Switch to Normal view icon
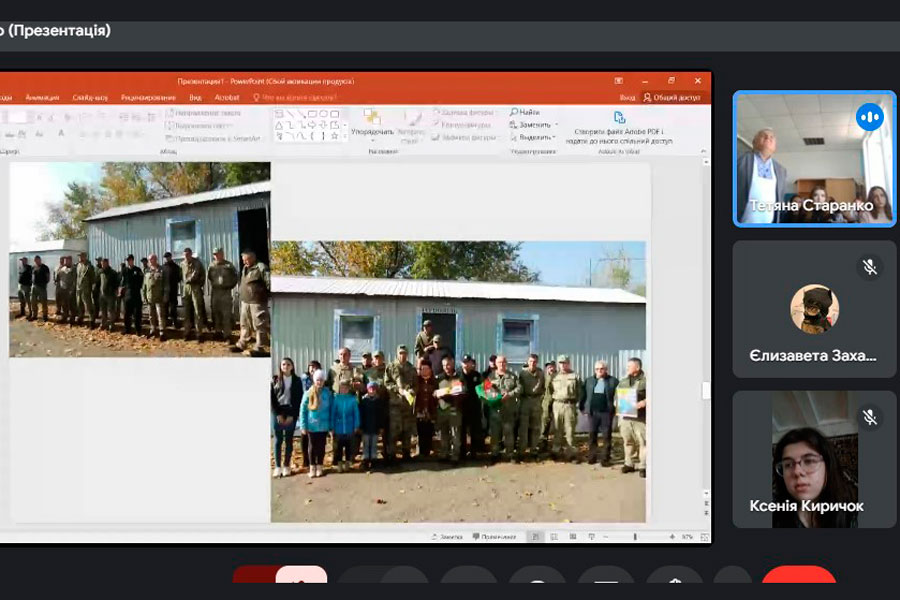 pyautogui.click(x=536, y=537)
